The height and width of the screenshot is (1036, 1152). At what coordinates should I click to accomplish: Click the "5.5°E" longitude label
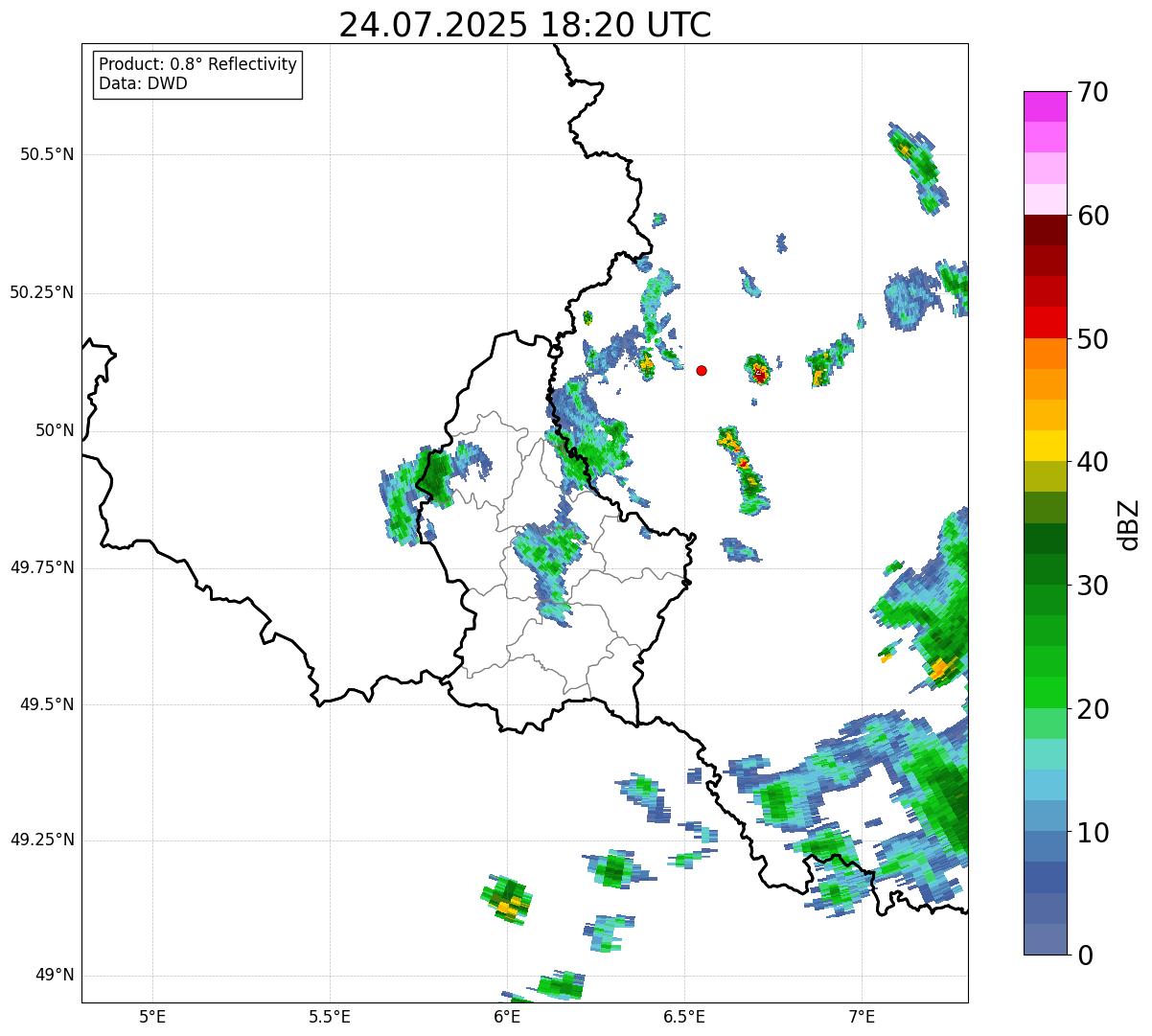(x=330, y=1016)
